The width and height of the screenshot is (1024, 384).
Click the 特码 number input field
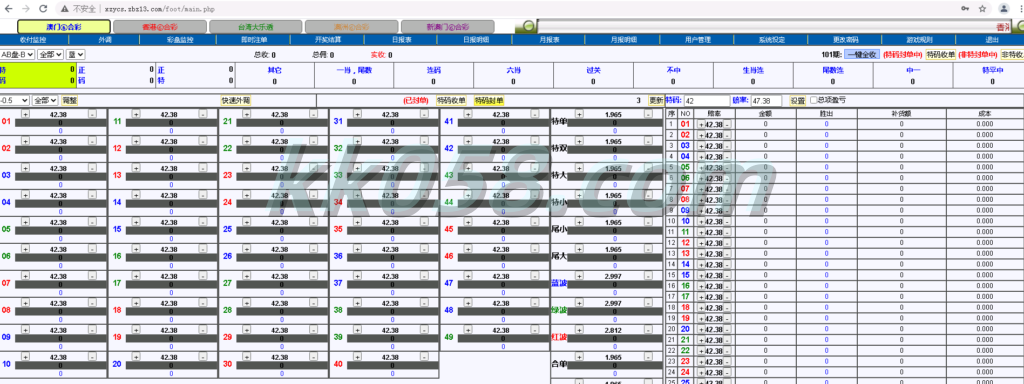[x=707, y=101]
